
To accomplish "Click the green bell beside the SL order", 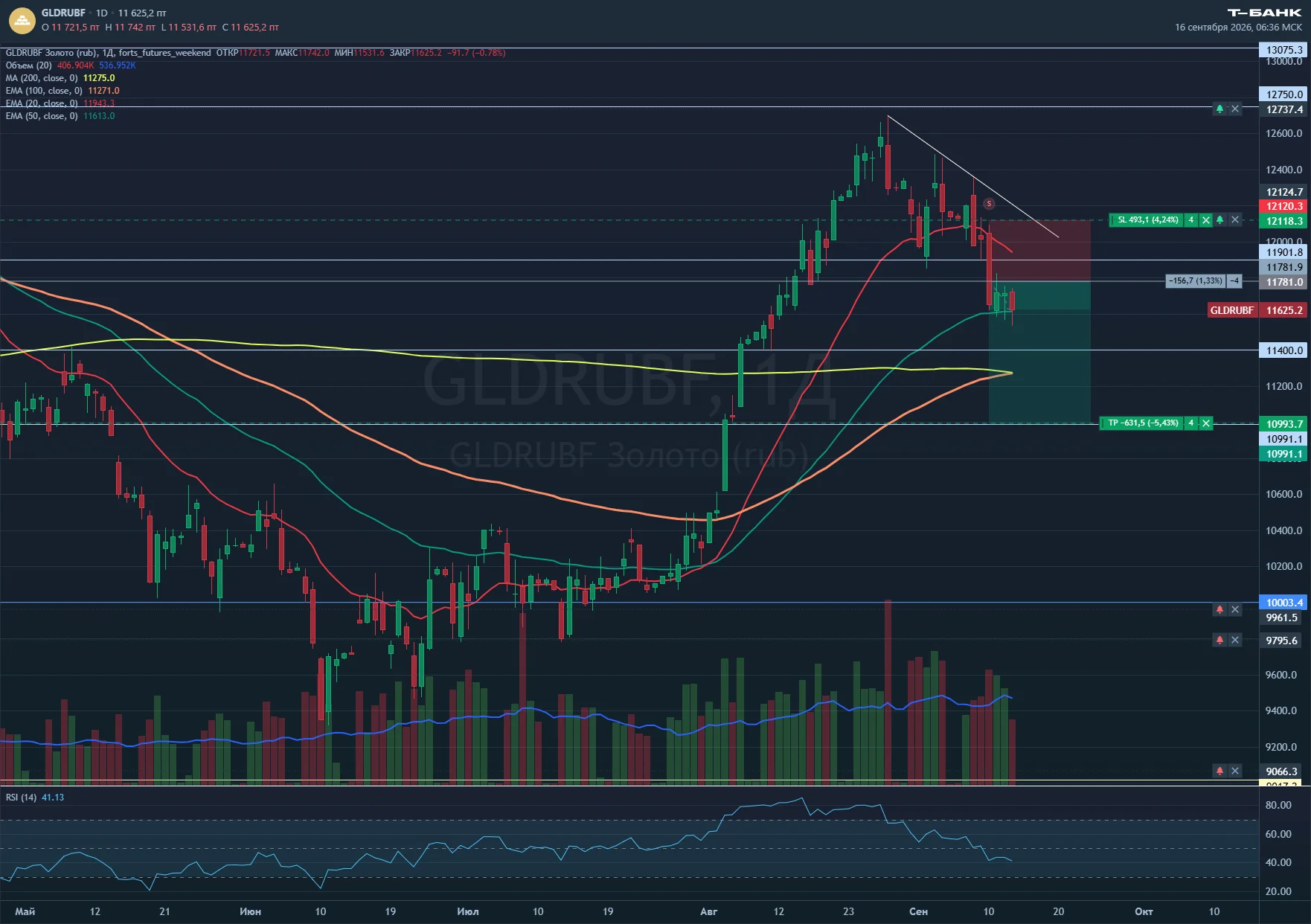I will [1219, 220].
